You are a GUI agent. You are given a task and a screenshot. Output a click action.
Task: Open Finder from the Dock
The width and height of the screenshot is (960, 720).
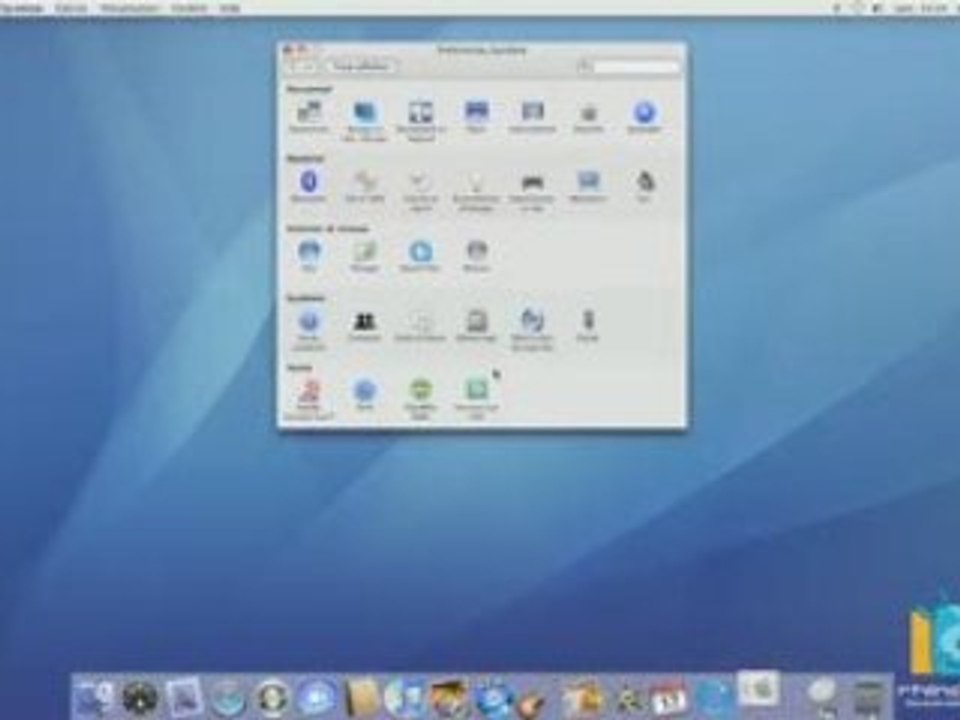(94, 697)
